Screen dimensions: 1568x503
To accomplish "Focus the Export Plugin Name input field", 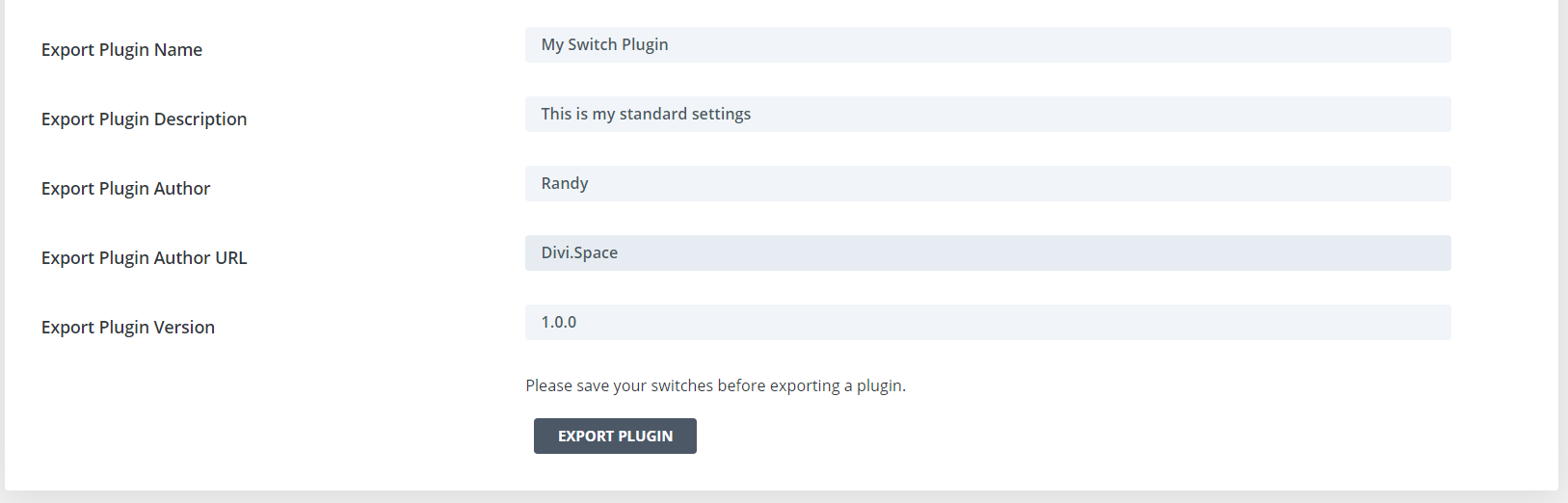I will pos(988,44).
